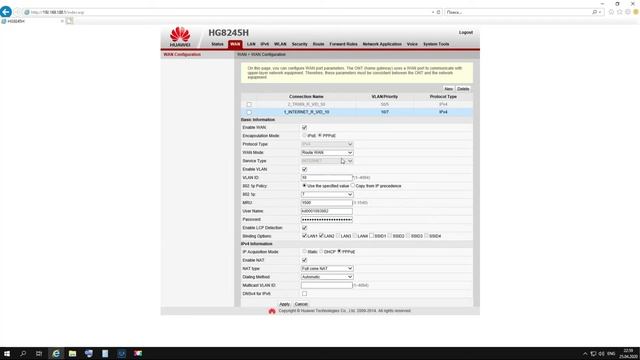640x360 pixels.
Task: Tick the 1_INTERNET_R_VID_10 row checkbox
Action: point(249,112)
